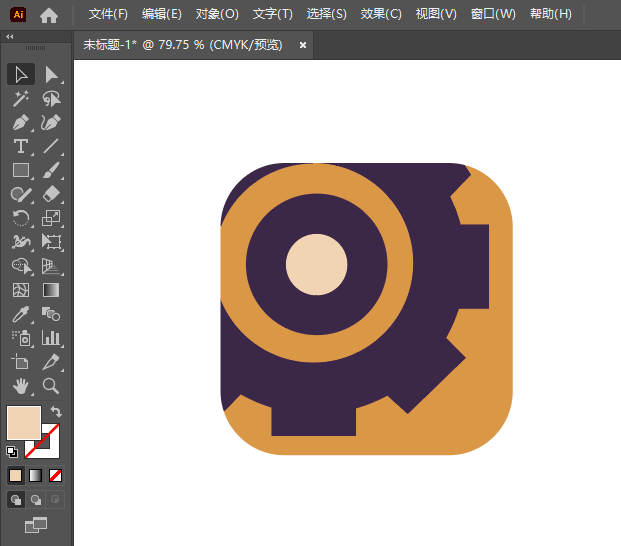Close the 未标题-1* document tab

(303, 45)
